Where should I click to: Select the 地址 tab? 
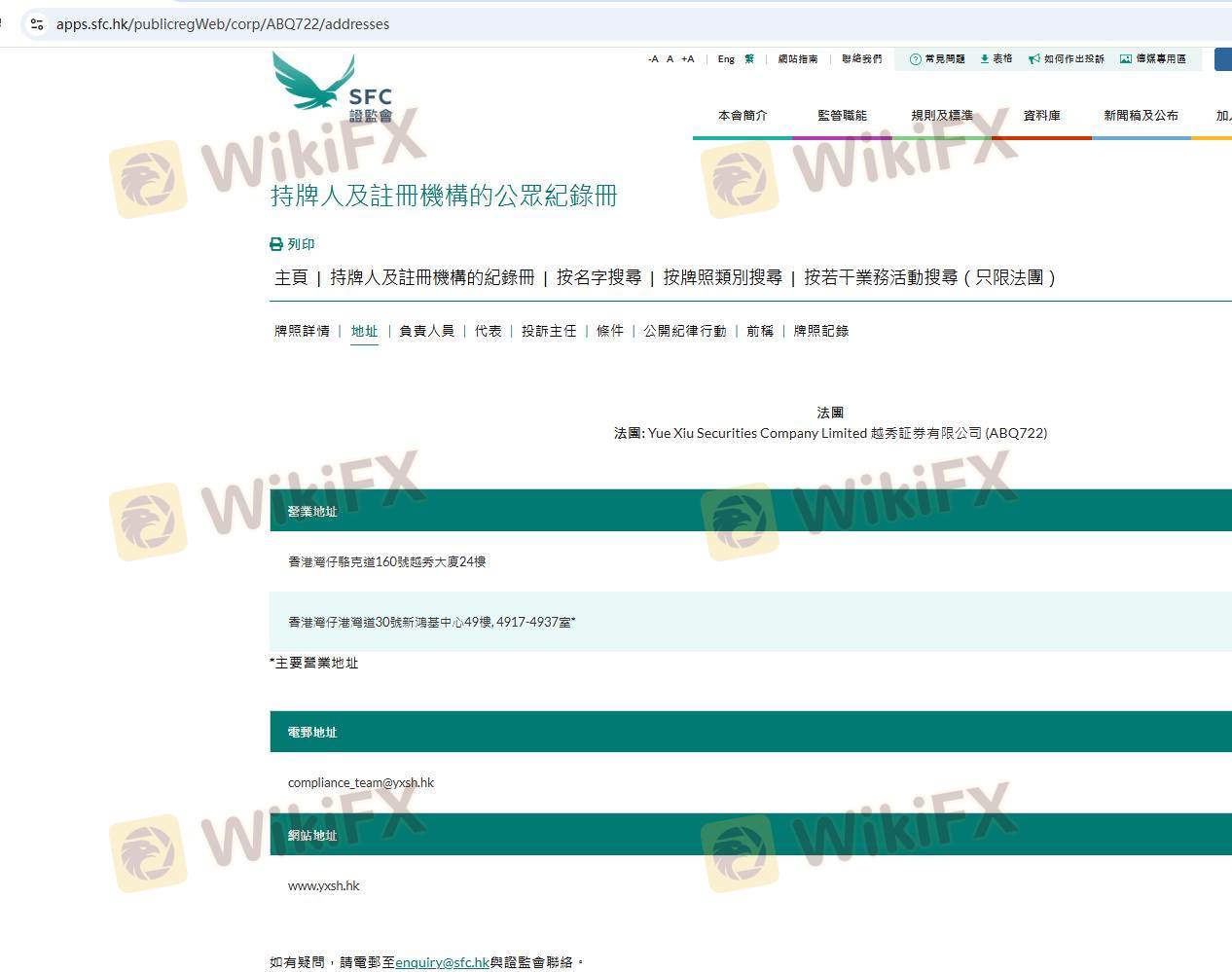click(364, 331)
